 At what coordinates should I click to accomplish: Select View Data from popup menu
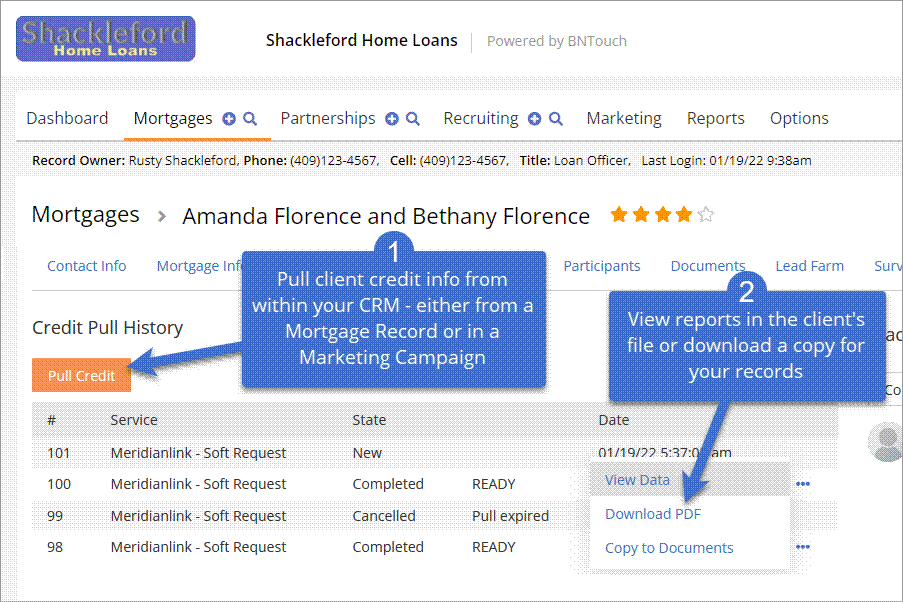coord(637,480)
